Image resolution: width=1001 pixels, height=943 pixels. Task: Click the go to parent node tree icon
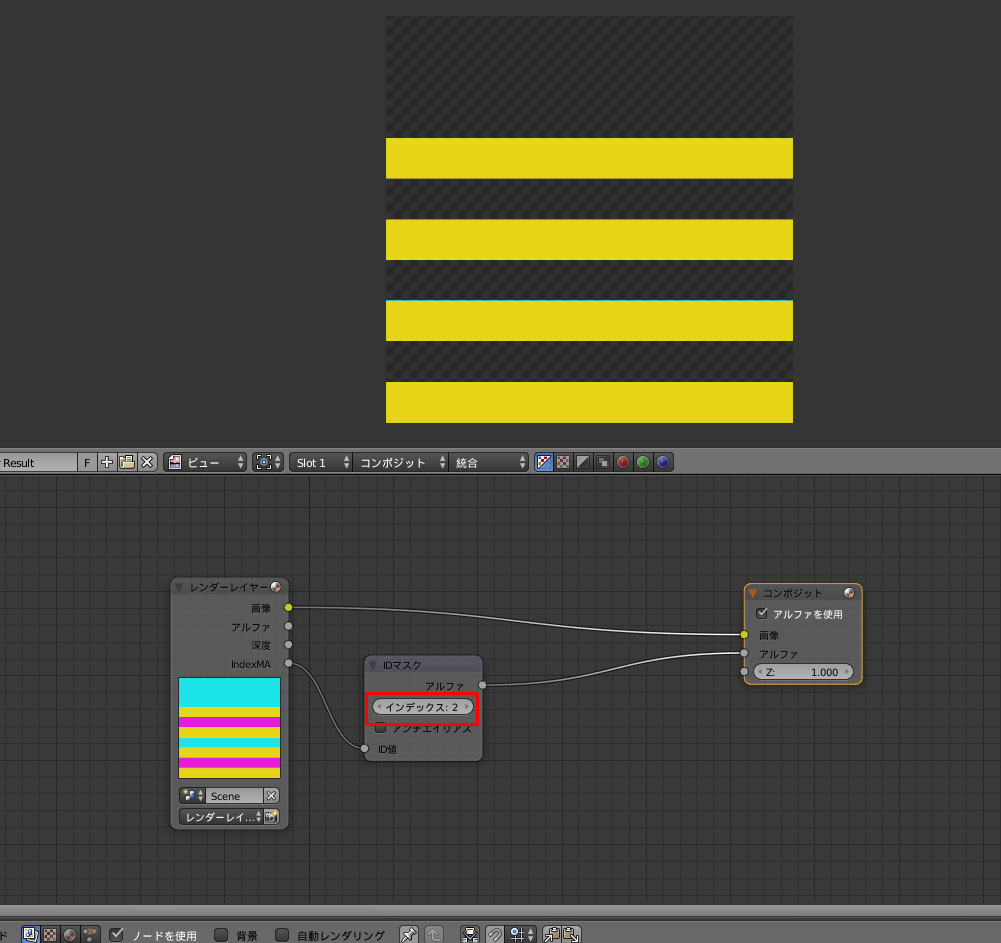pos(433,934)
